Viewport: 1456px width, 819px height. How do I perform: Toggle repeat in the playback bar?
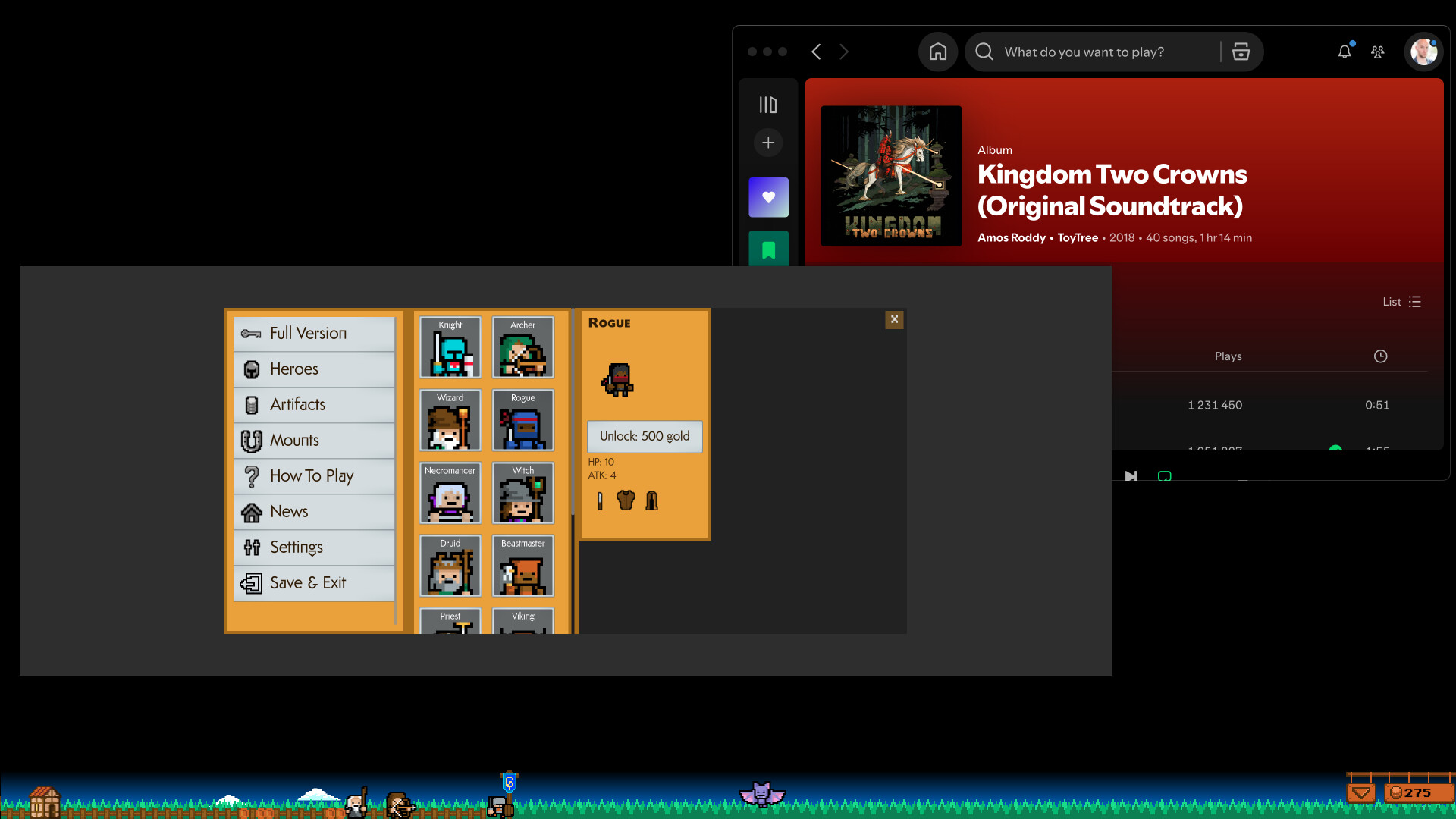tap(1164, 476)
